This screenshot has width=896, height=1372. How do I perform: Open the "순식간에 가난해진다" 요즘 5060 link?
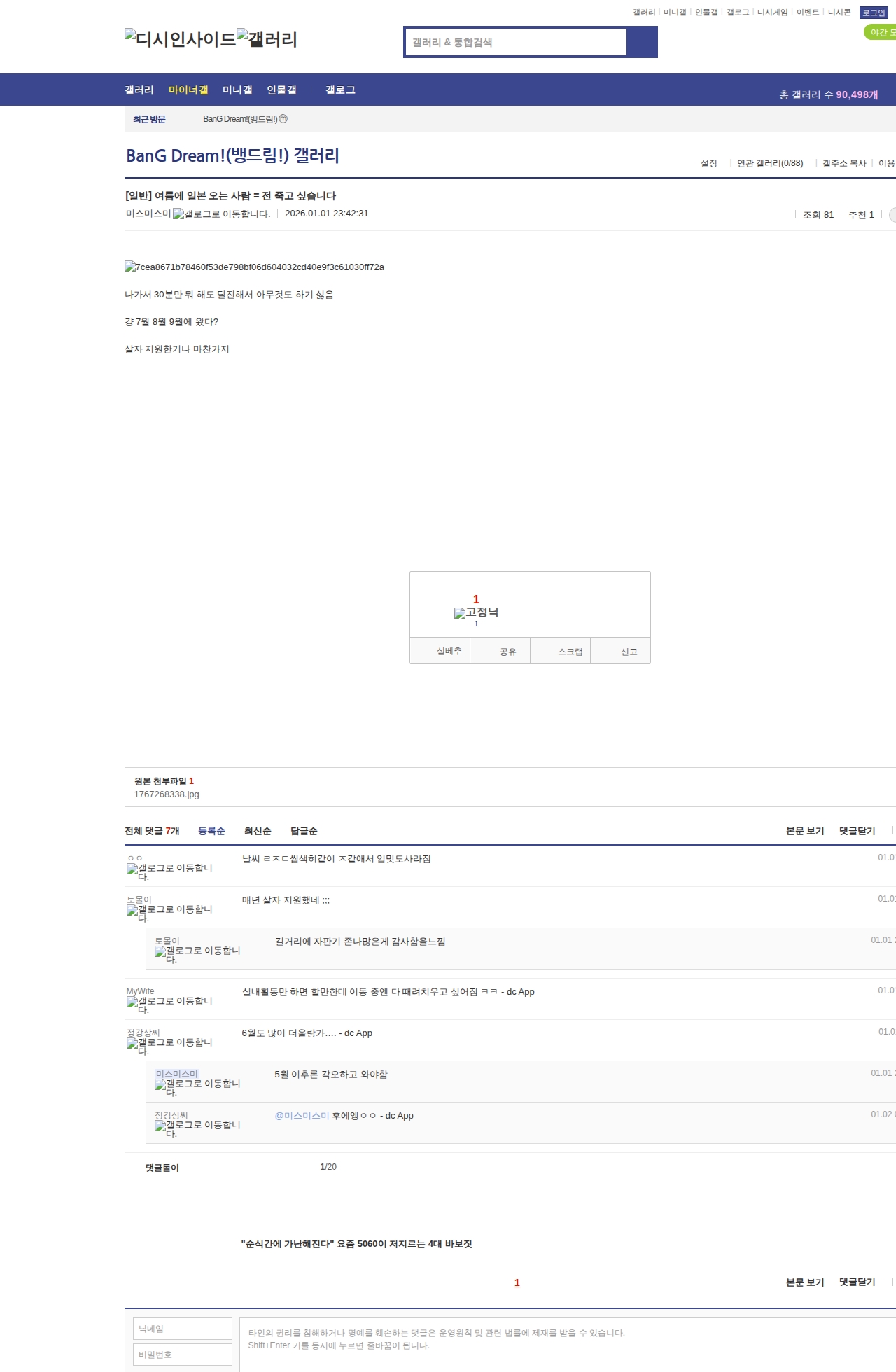click(x=356, y=1244)
